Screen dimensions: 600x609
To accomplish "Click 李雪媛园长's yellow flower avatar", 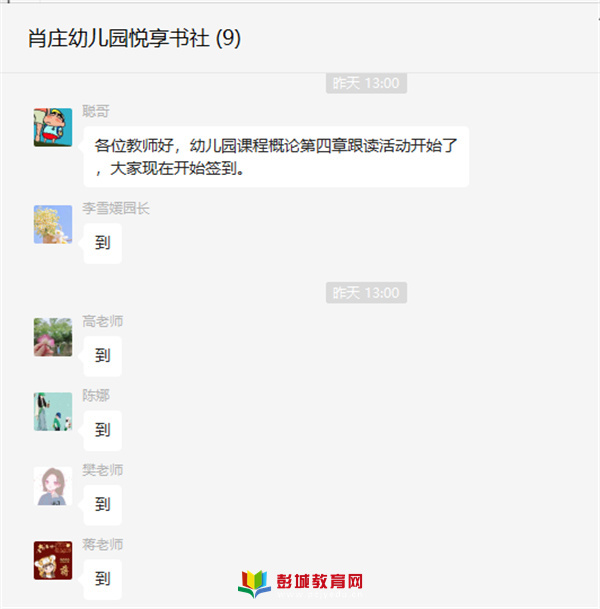I will [x=53, y=224].
